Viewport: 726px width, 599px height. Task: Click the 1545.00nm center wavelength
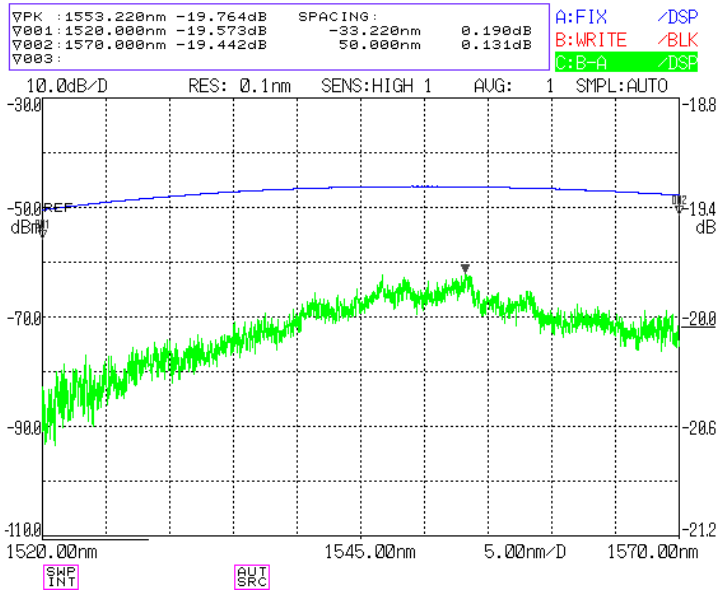(x=369, y=552)
